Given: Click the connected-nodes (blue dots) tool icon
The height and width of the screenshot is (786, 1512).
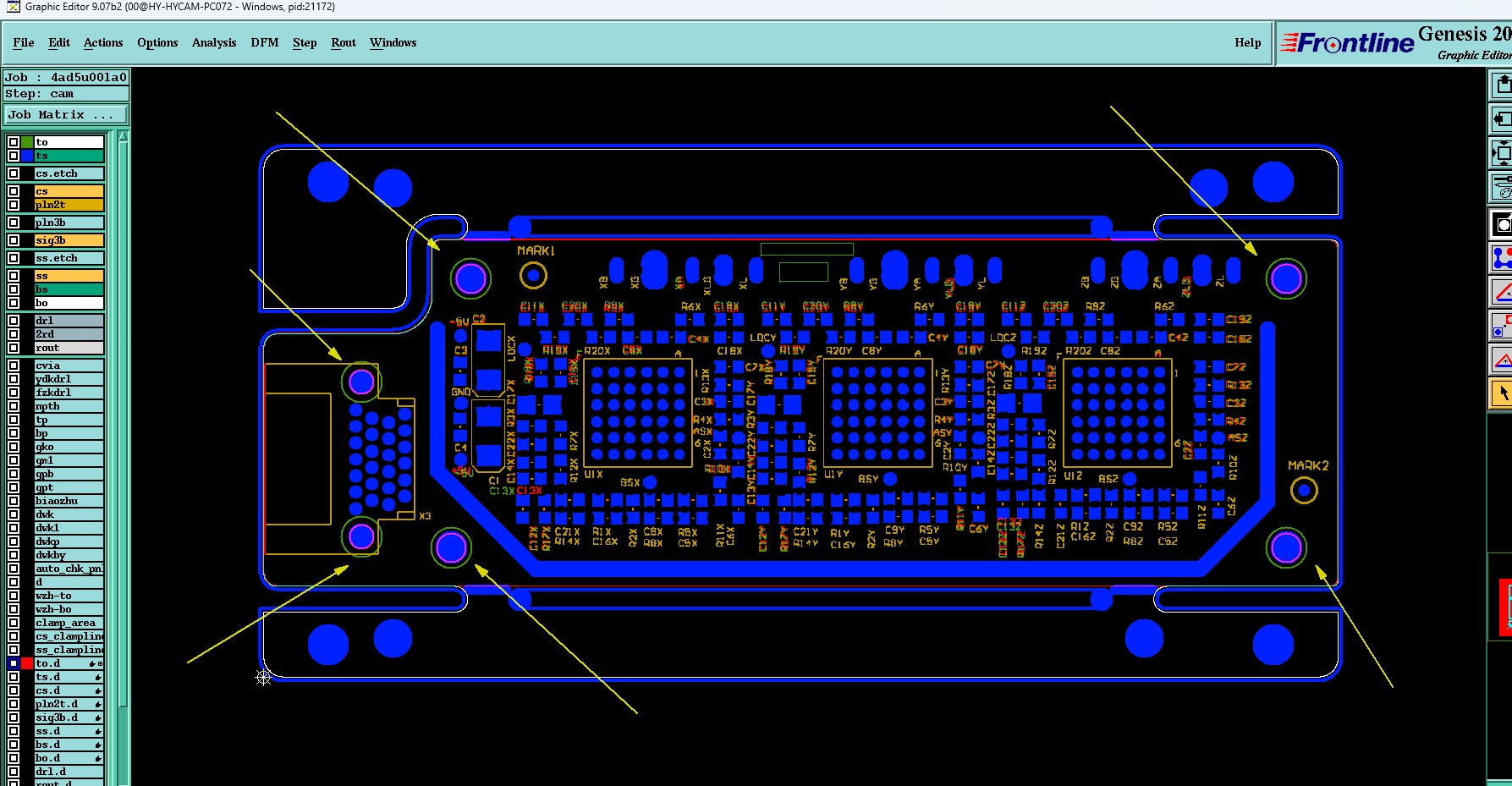Looking at the screenshot, I should 1501,257.
